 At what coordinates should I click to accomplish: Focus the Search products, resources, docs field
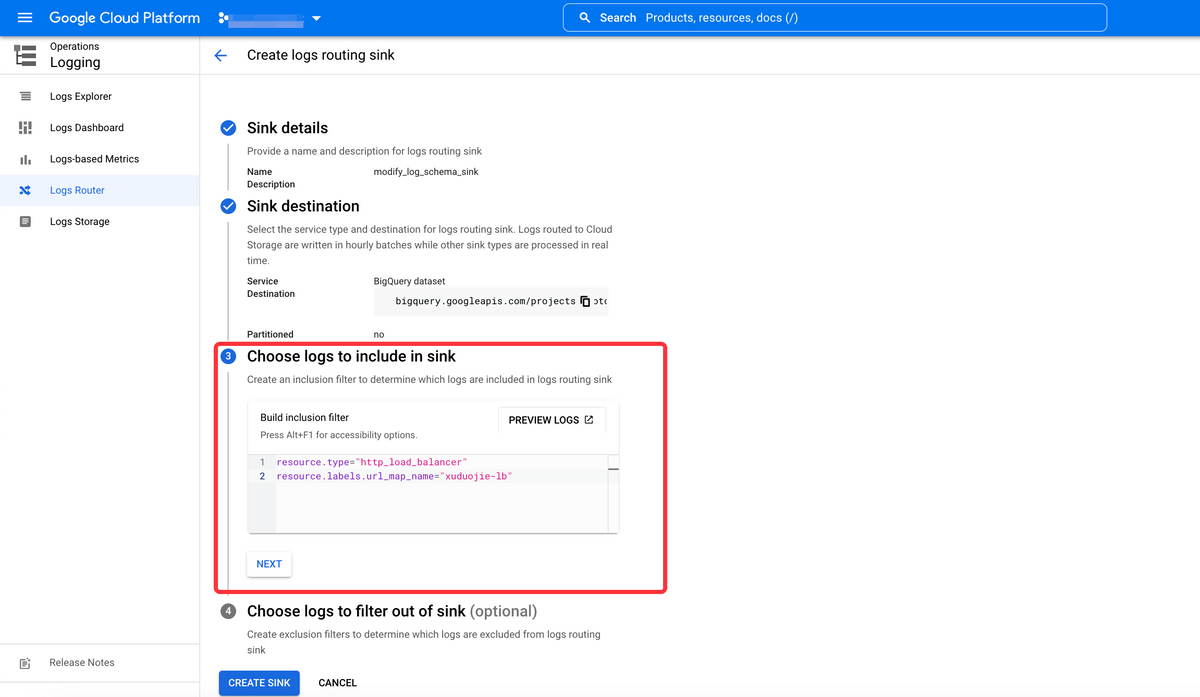[835, 18]
